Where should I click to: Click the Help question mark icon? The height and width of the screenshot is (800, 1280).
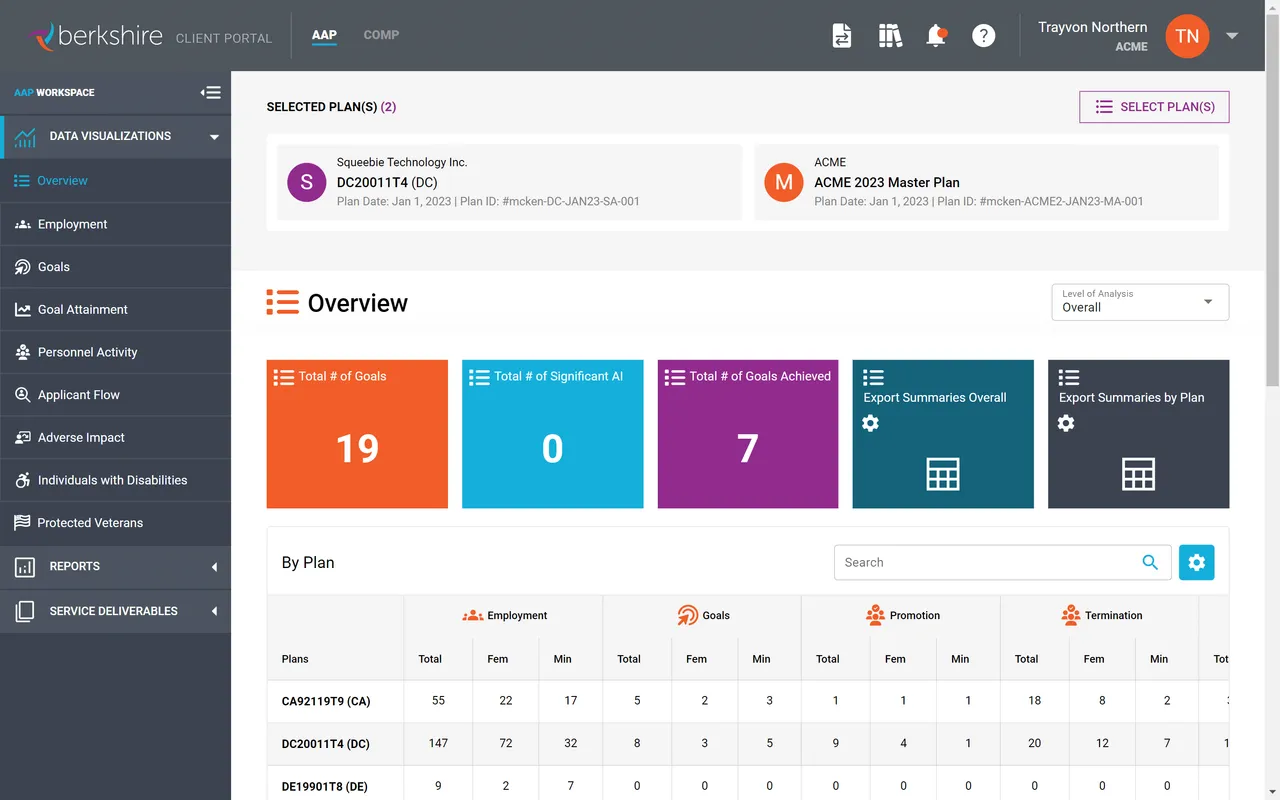click(983, 35)
